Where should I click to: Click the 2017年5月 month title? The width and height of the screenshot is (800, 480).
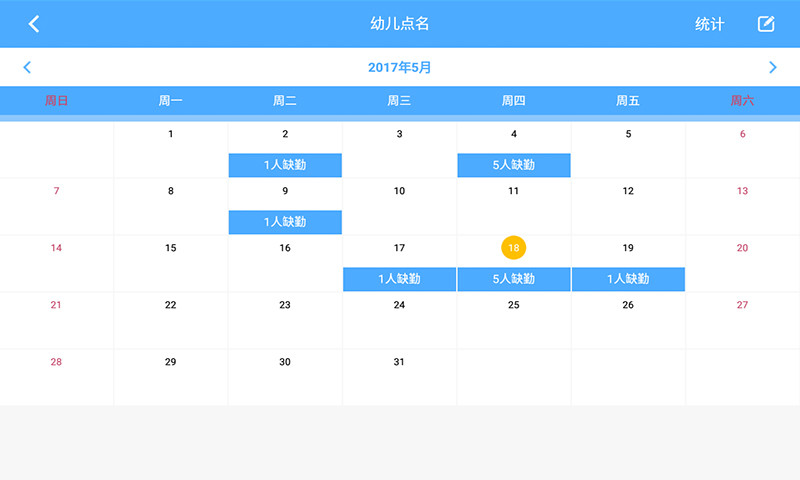[x=400, y=68]
